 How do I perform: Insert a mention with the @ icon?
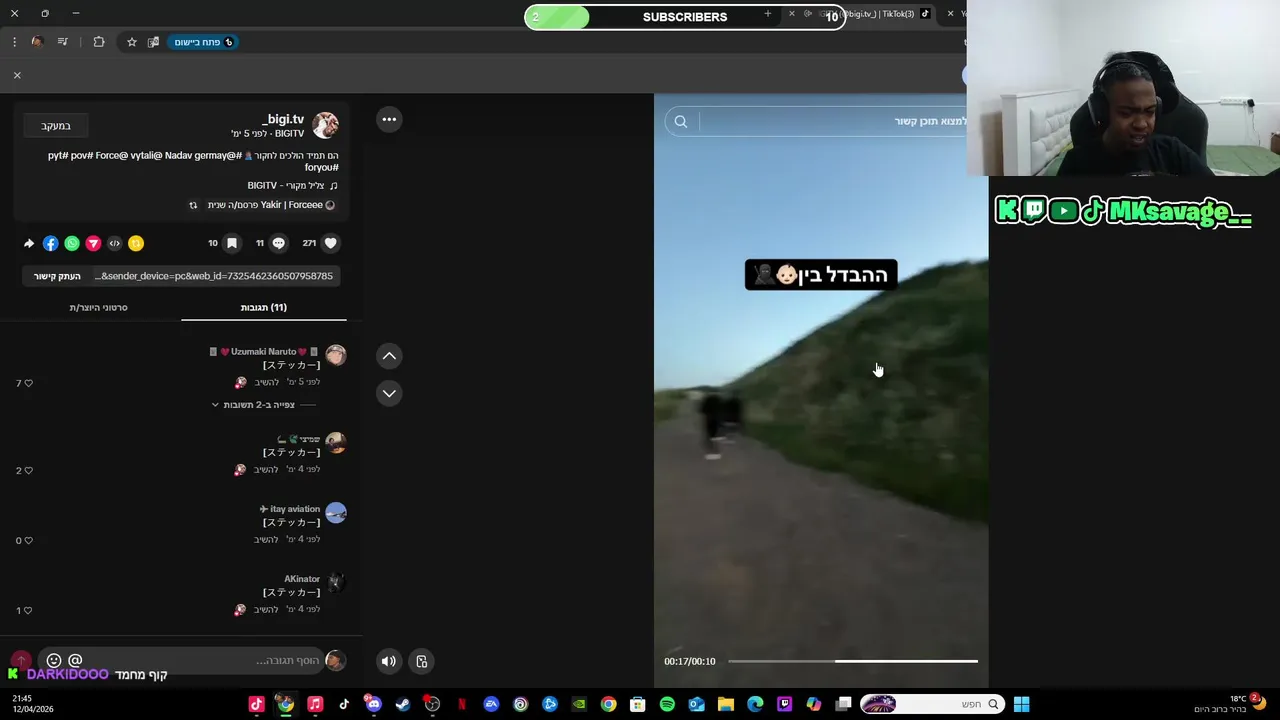(75, 660)
